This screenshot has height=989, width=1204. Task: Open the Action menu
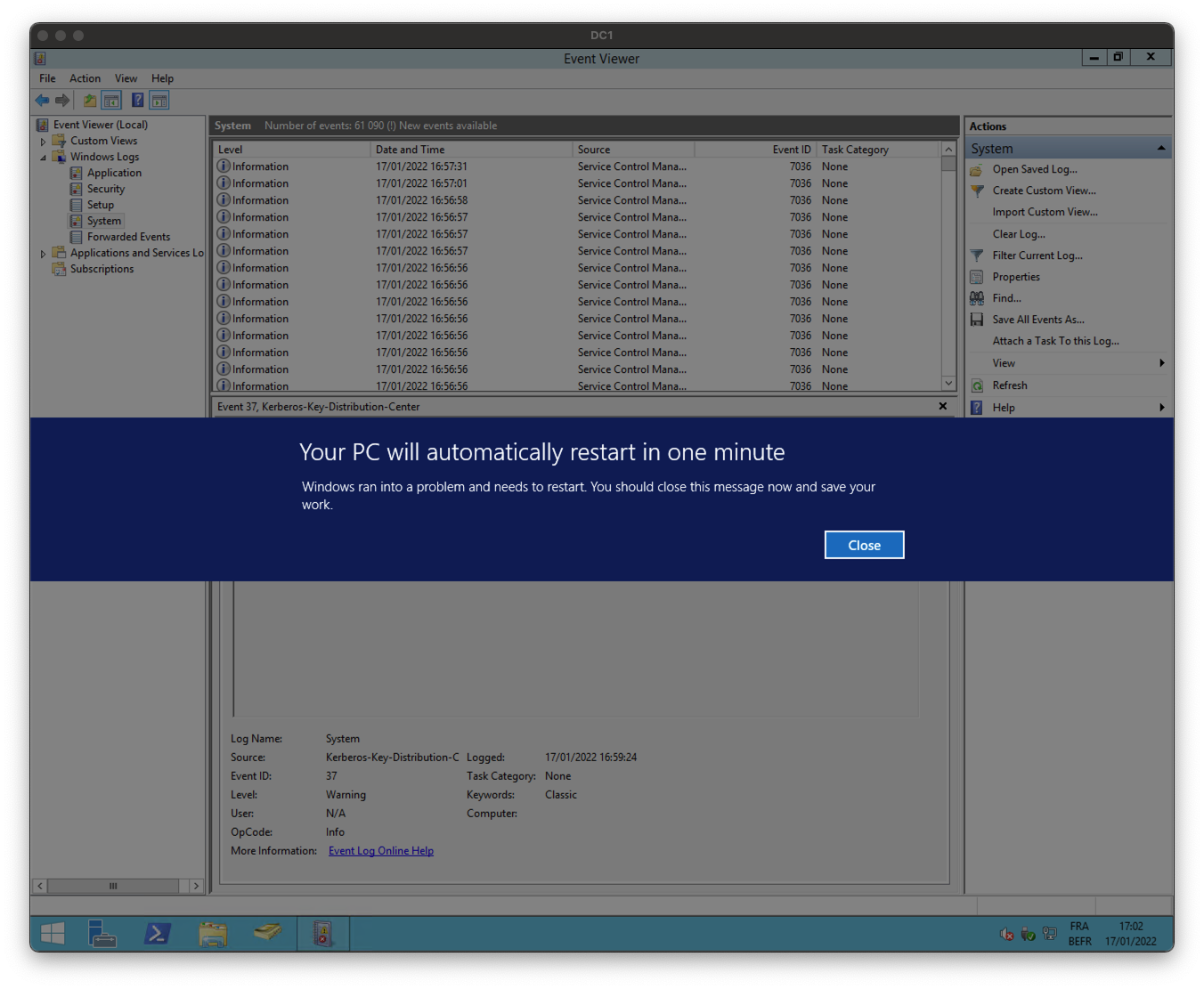pyautogui.click(x=85, y=78)
